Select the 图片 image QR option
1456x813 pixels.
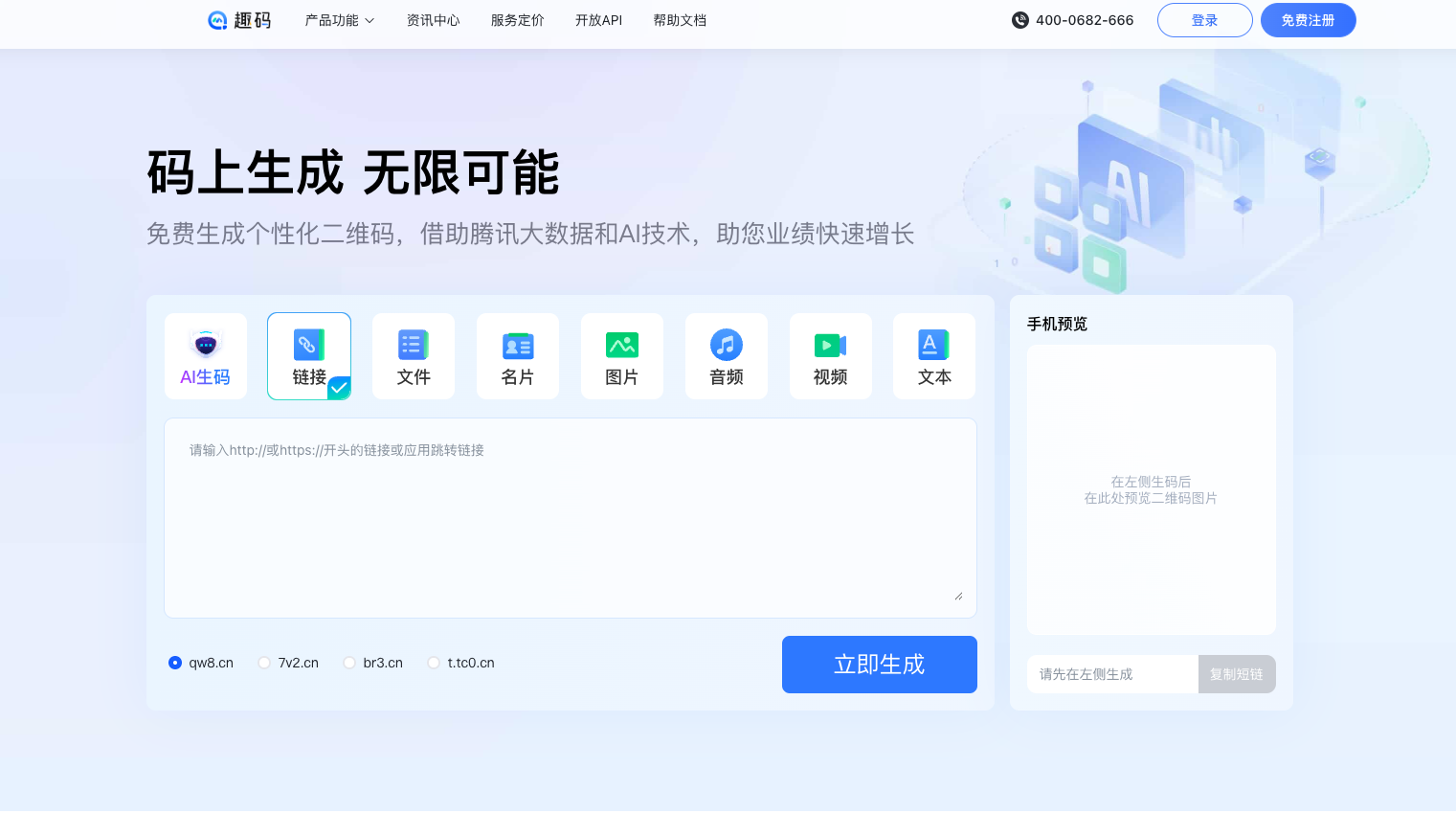click(x=621, y=355)
